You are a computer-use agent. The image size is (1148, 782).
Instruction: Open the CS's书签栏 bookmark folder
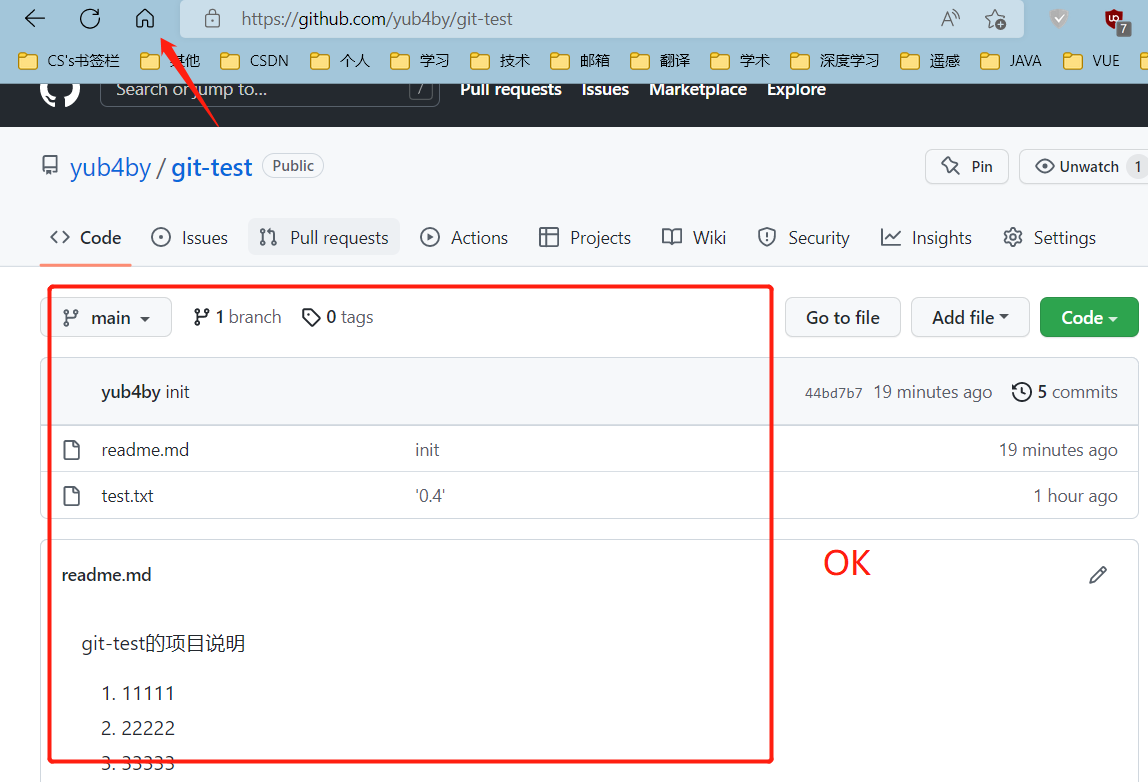pos(68,61)
